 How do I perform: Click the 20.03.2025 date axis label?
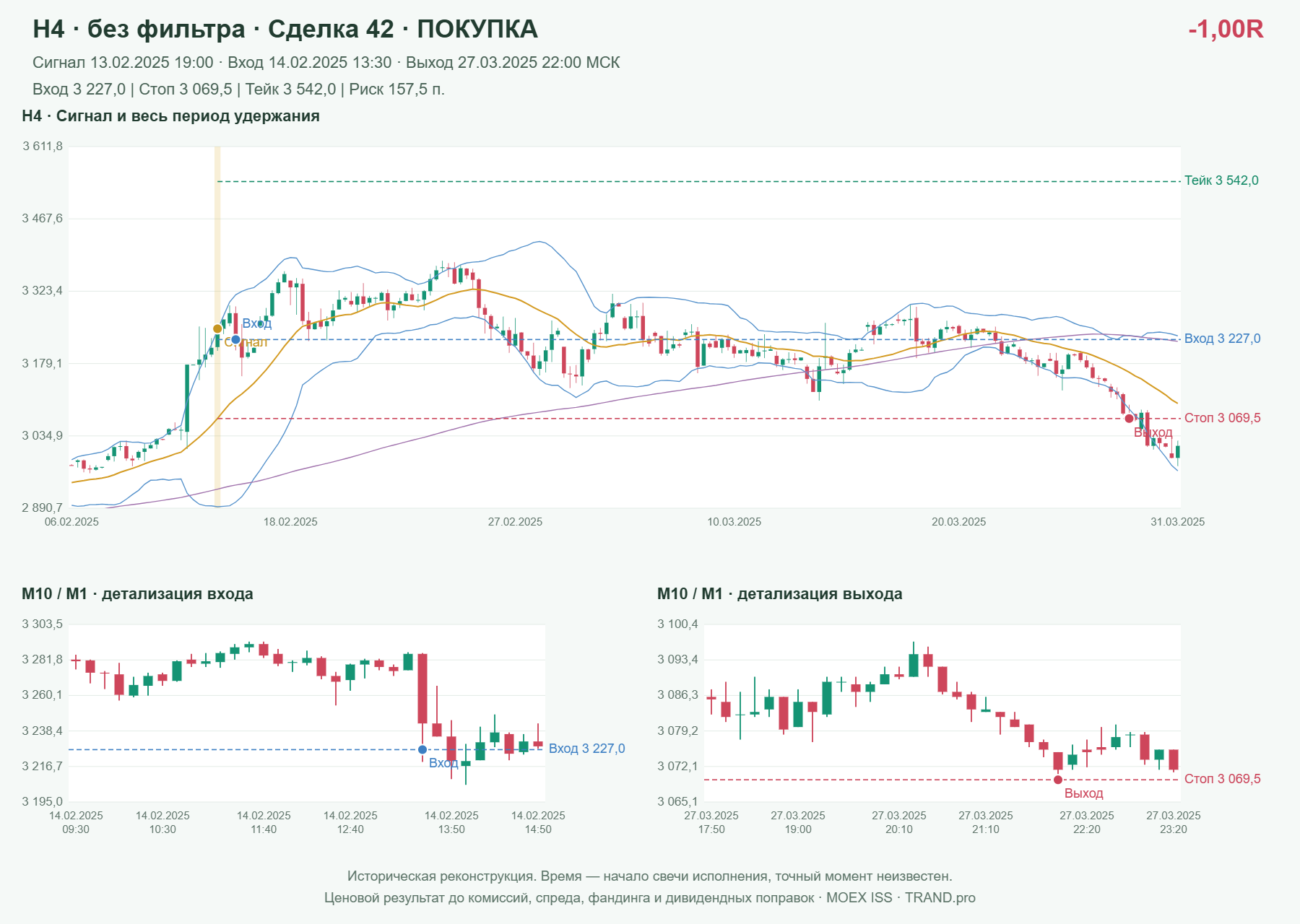point(958,522)
